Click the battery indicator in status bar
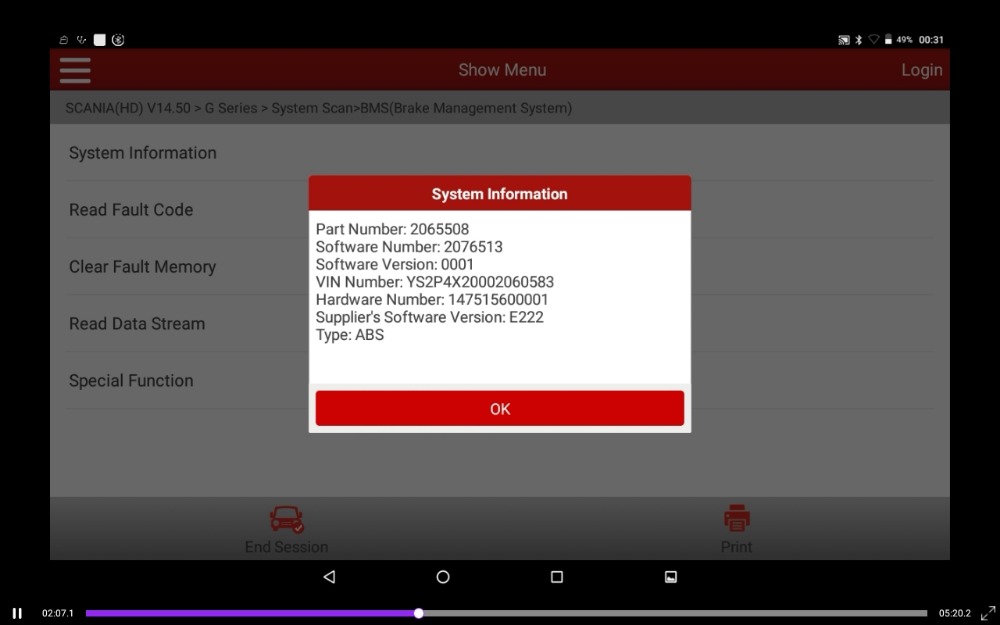The height and width of the screenshot is (625, 1000). tap(888, 40)
